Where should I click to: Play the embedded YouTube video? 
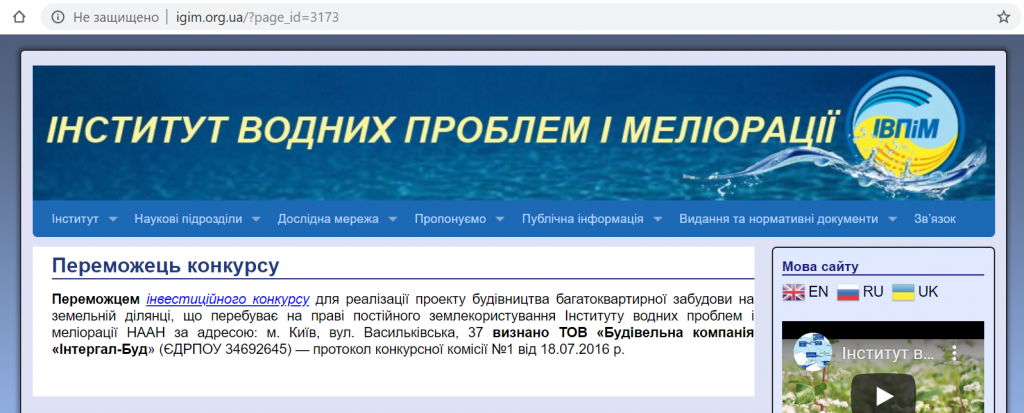click(x=882, y=395)
